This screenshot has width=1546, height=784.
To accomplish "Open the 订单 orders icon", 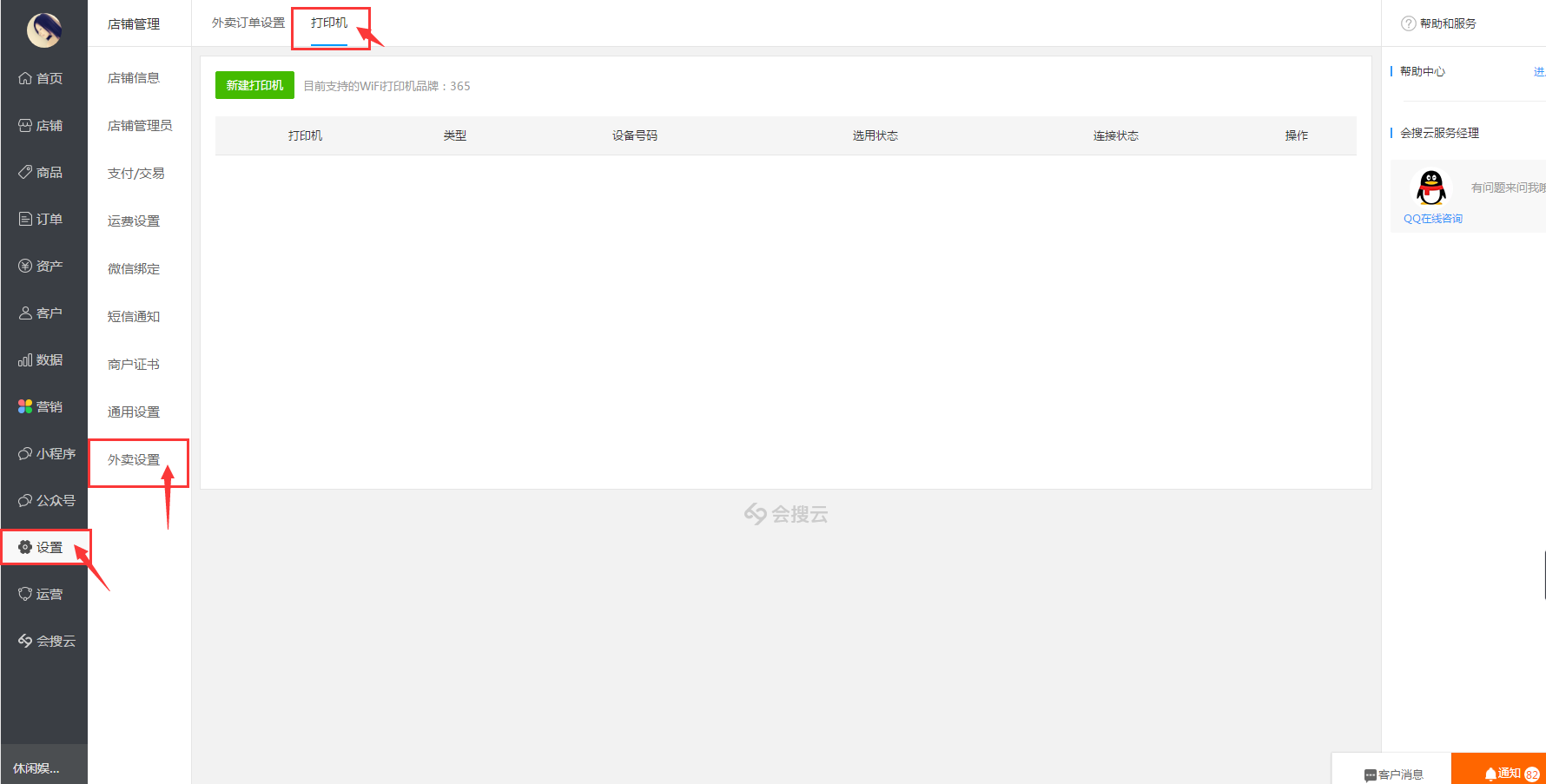I will tap(25, 220).
